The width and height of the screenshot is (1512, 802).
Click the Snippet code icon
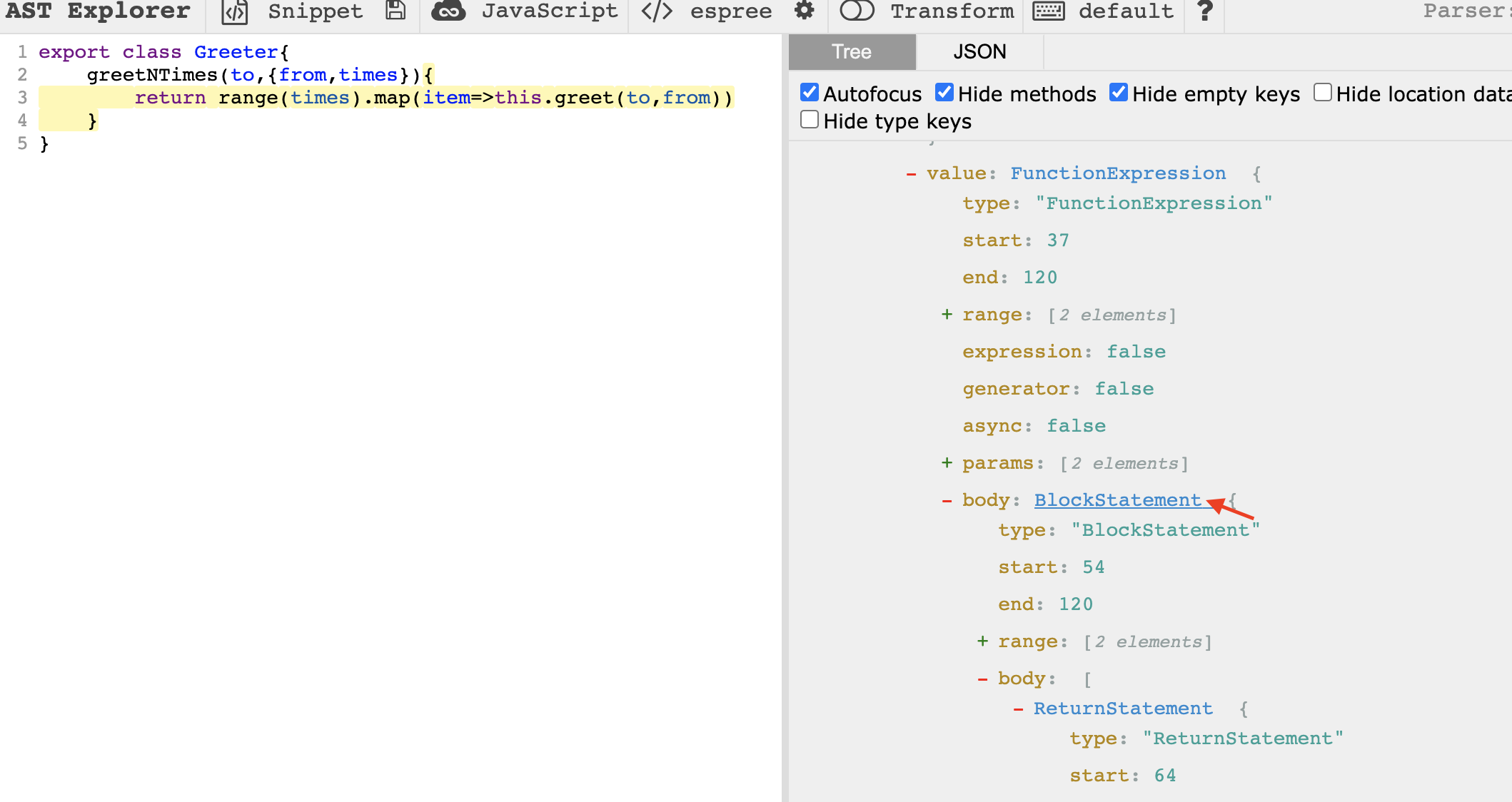pyautogui.click(x=234, y=12)
